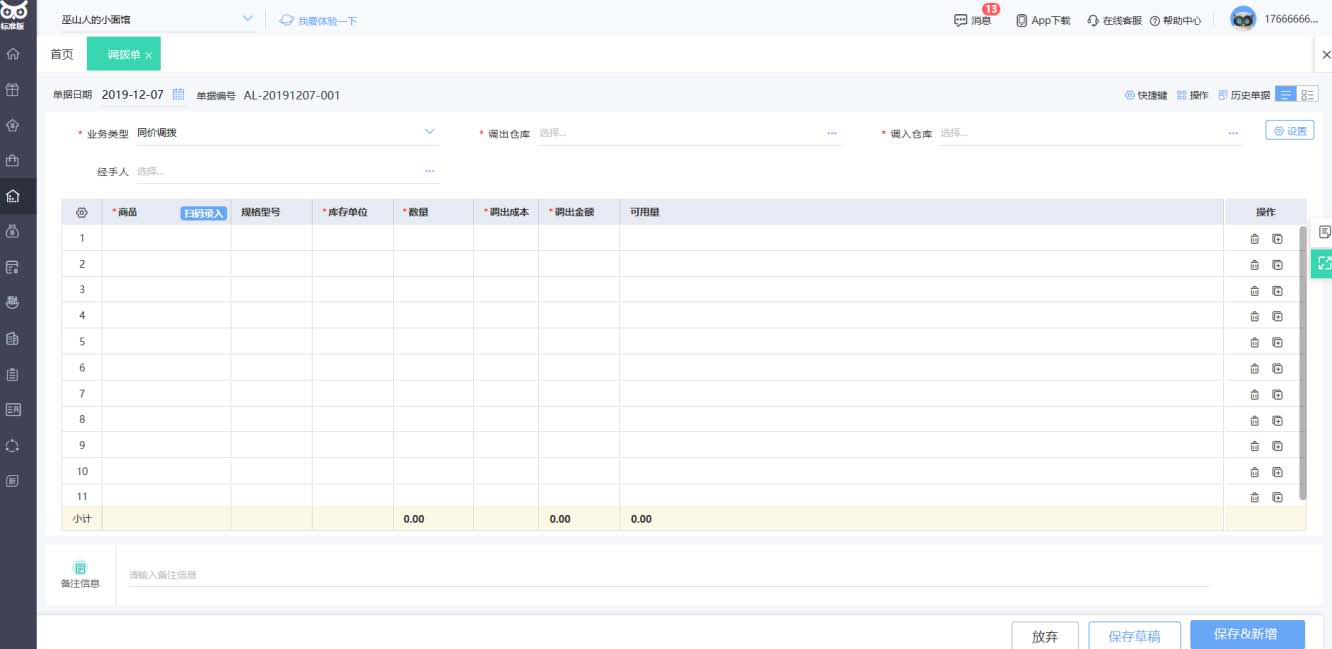Click the green fullscreen expand icon

1323,264
